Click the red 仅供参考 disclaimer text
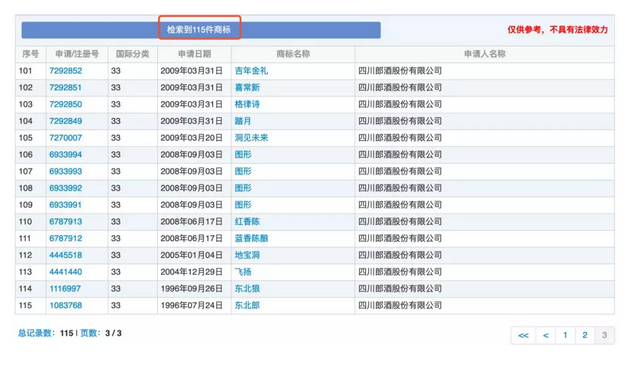Viewport: 633px width, 371px height. [558, 30]
